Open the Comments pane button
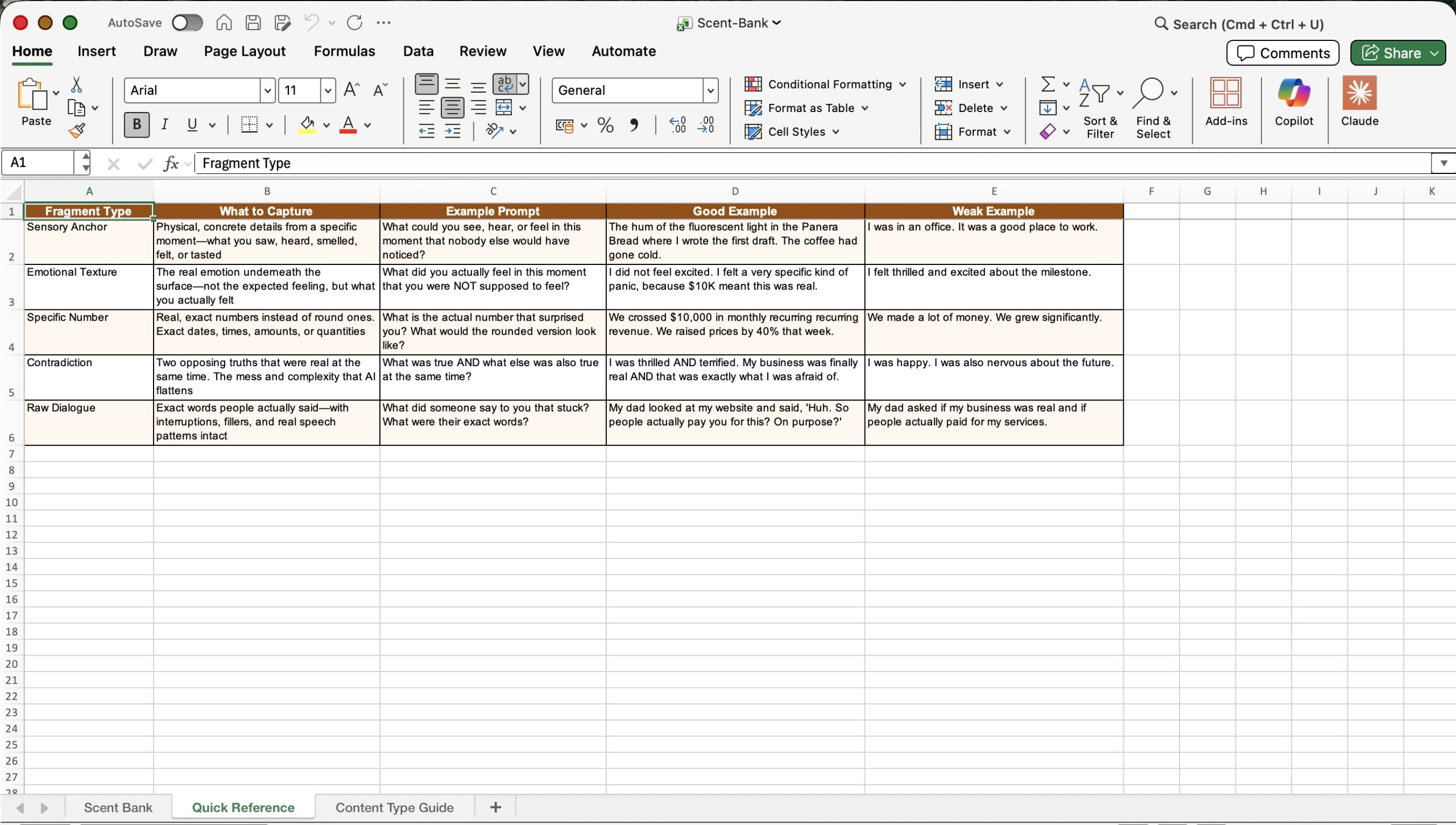The height and width of the screenshot is (825, 1456). (1283, 53)
